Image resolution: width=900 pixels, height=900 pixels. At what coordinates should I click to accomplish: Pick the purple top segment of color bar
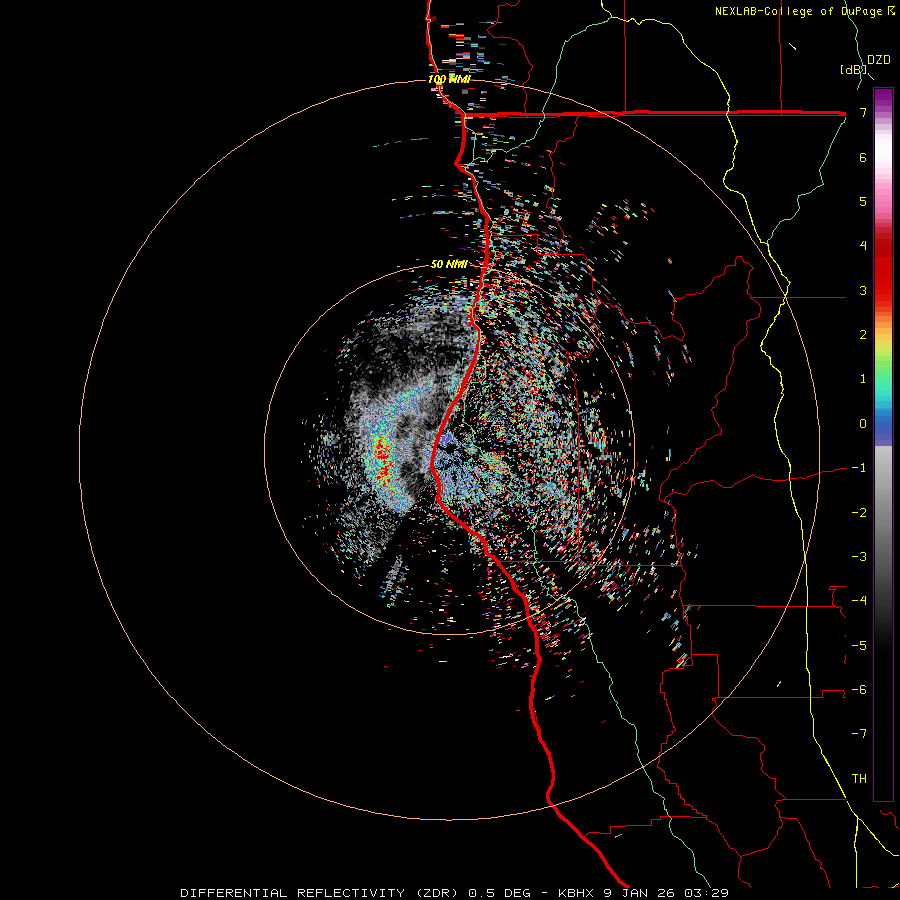(x=883, y=98)
